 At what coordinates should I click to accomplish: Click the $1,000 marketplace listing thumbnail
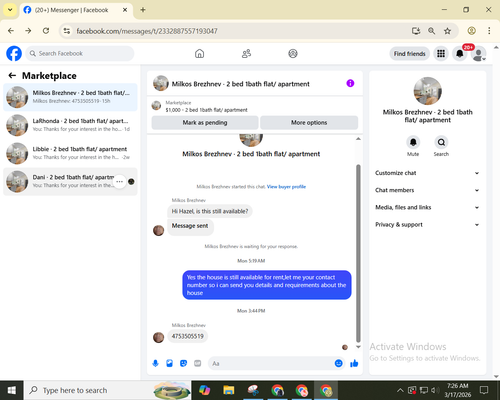click(x=156, y=106)
